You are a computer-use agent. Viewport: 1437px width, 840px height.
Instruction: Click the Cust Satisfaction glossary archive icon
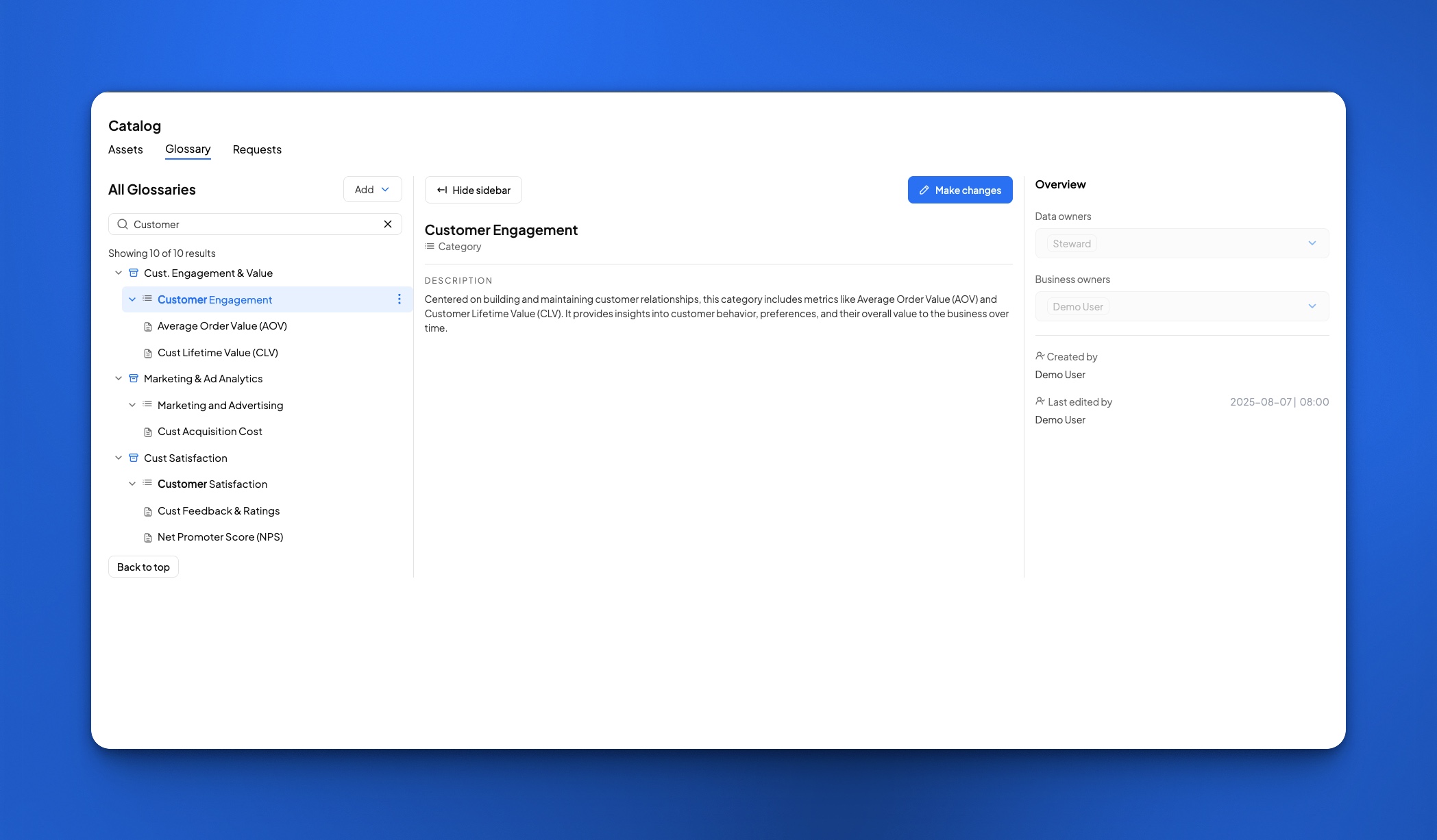click(134, 458)
